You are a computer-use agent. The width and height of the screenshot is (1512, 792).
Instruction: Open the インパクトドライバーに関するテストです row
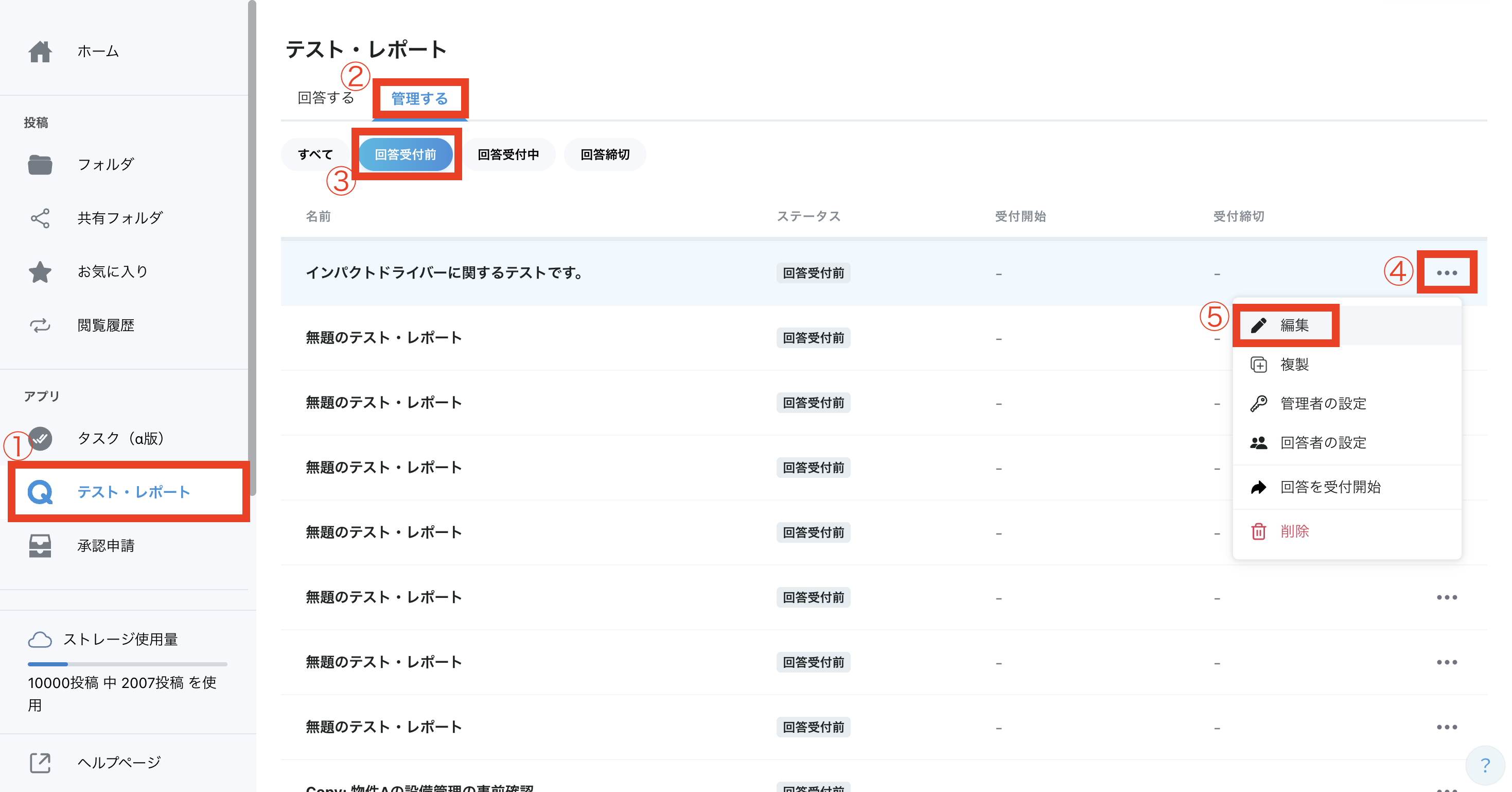(444, 272)
